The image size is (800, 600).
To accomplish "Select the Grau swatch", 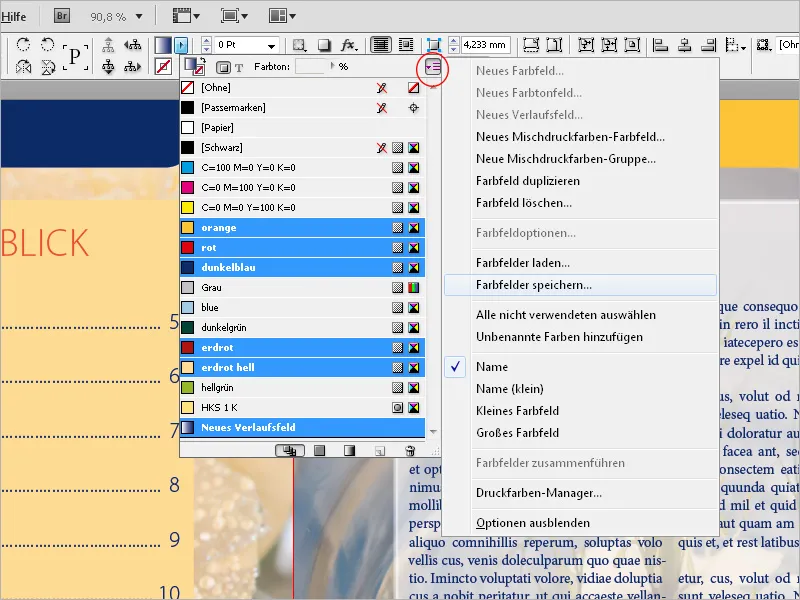I will tap(303, 287).
